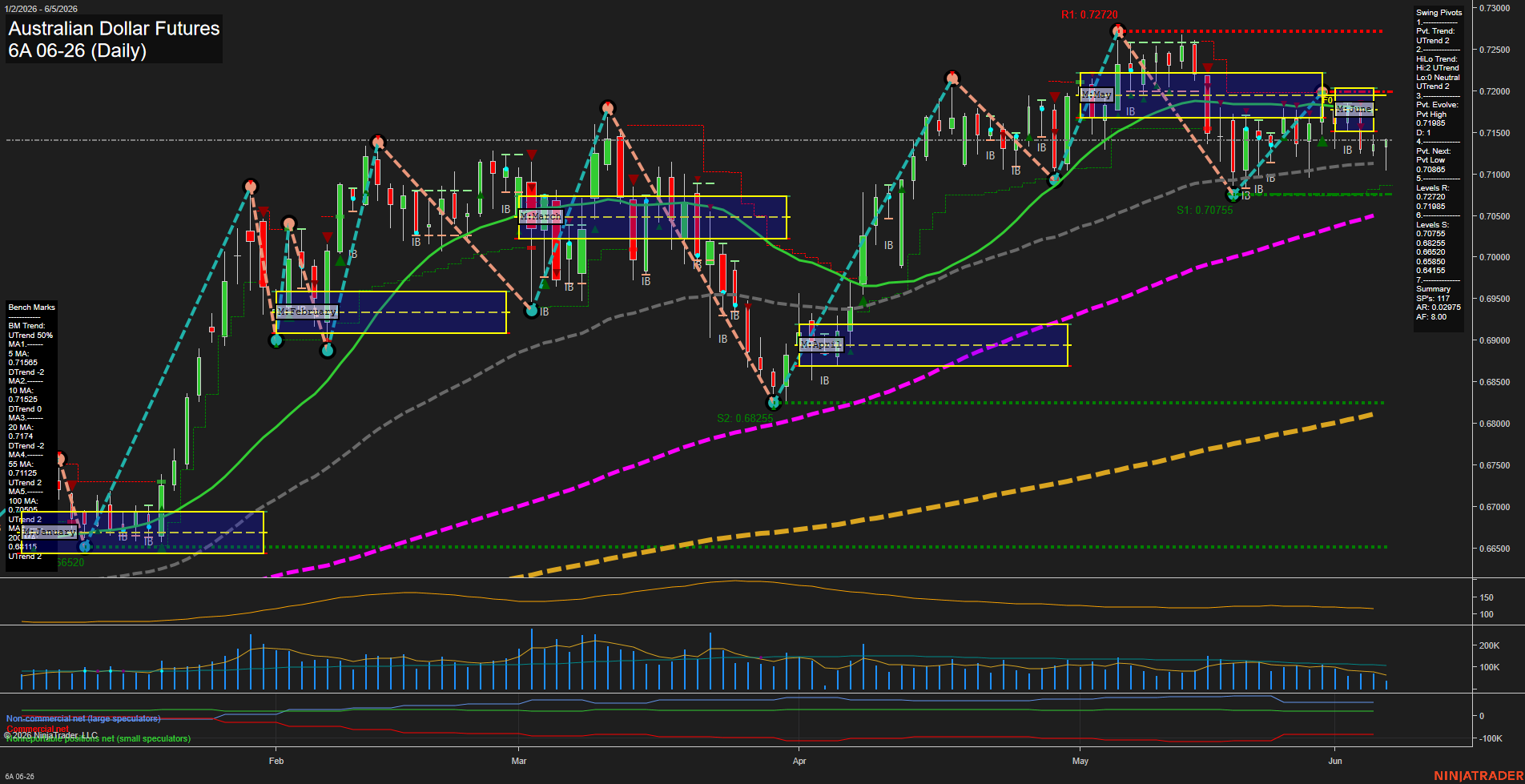This screenshot has width=1525, height=784.
Task: Click the M:January monthly range label
Action: click(x=49, y=532)
